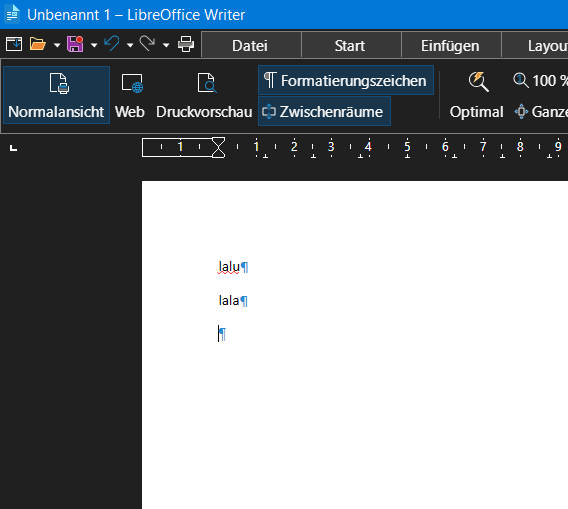Save the document with the floppy icon

point(75,44)
